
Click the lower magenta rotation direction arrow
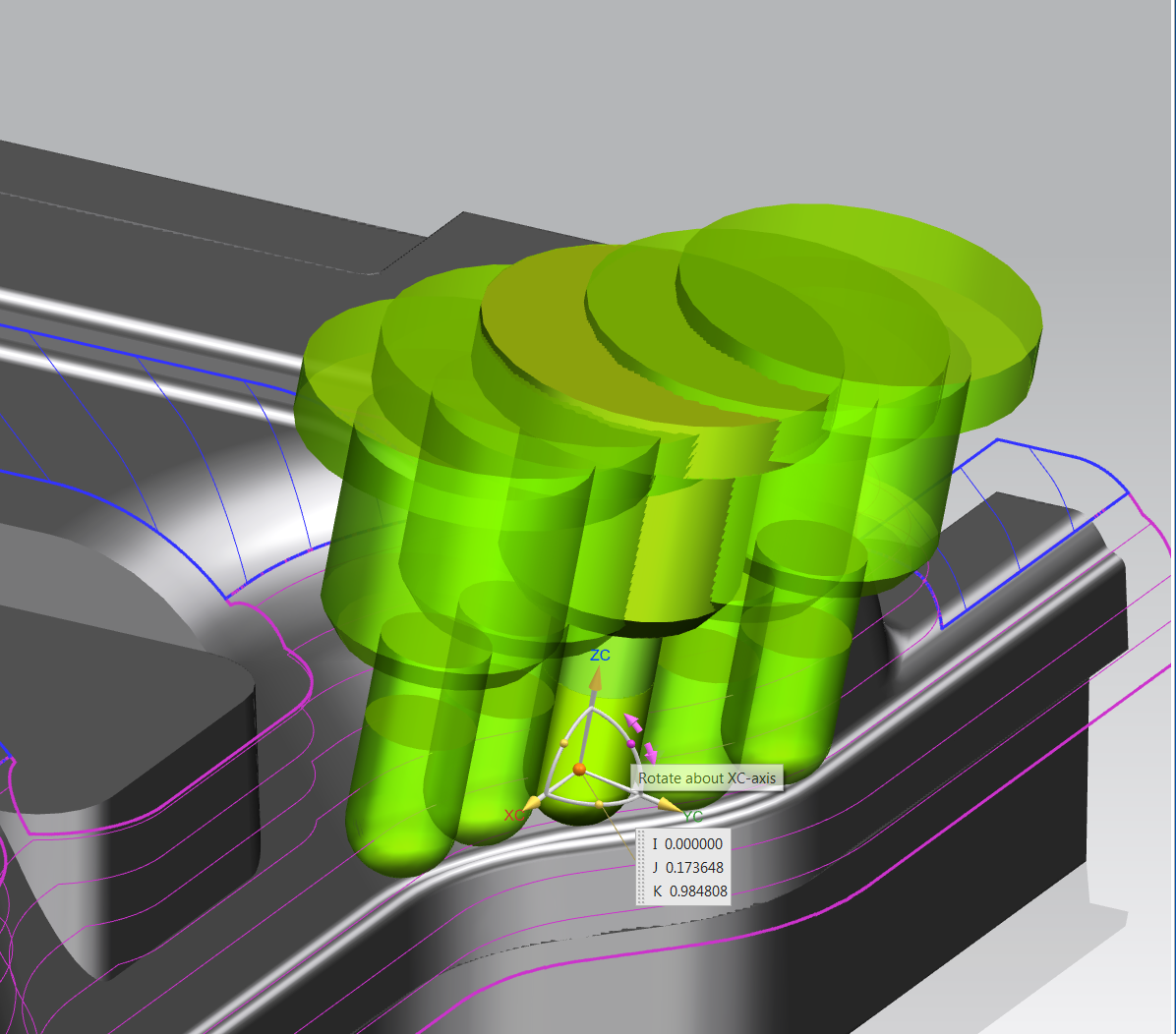tap(650, 753)
